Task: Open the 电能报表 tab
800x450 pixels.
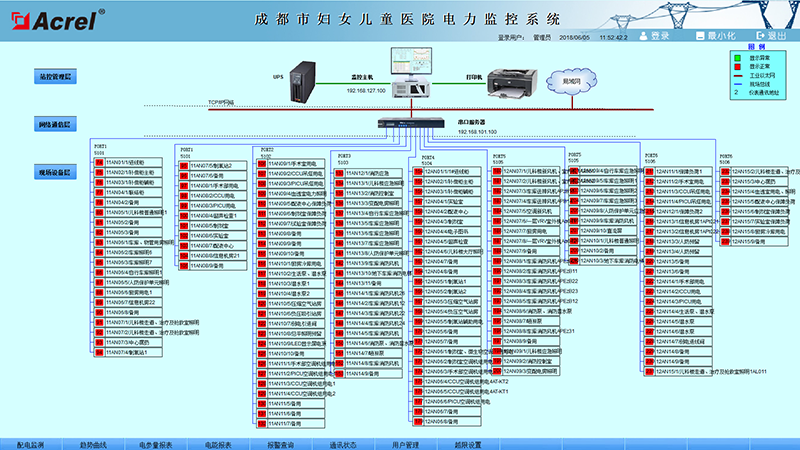Action: (x=218, y=444)
